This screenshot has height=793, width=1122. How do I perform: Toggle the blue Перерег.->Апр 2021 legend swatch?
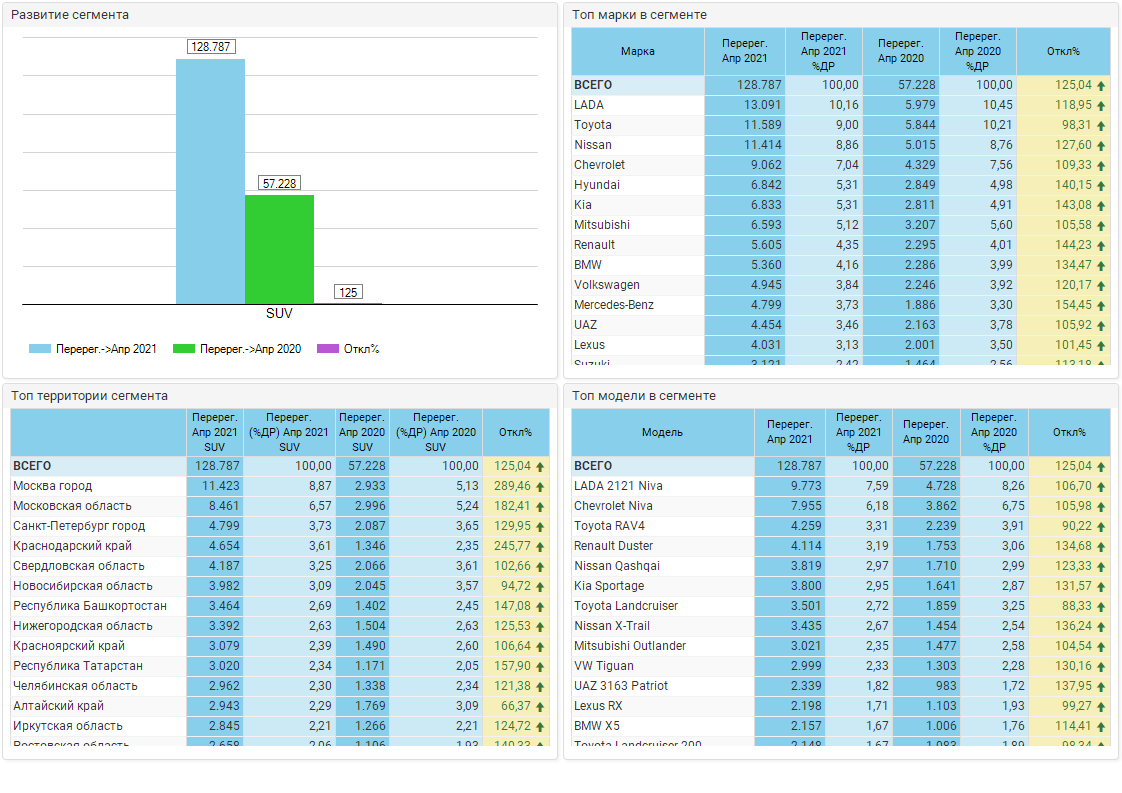[x=40, y=349]
